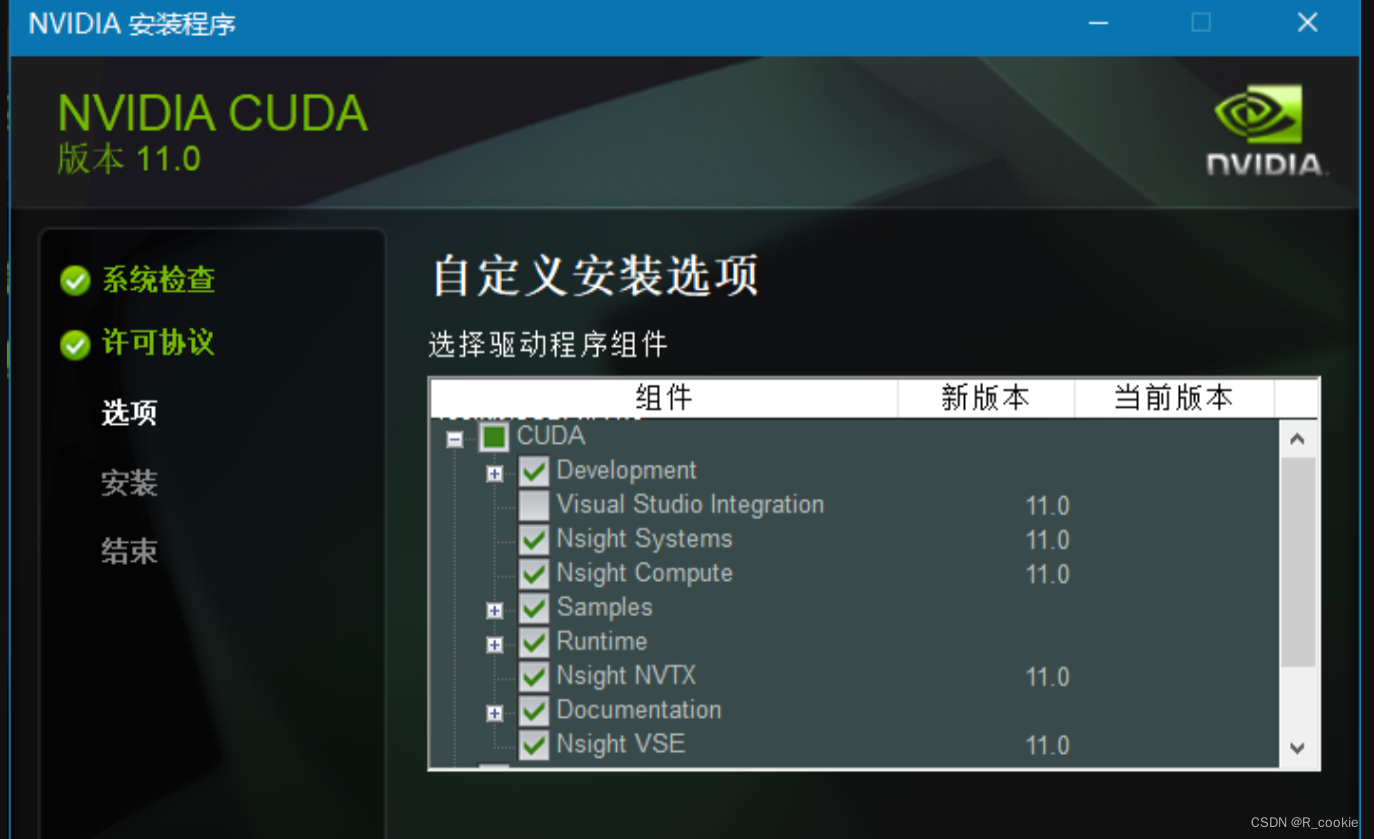
Task: Select the Runtime row label
Action: pos(602,641)
